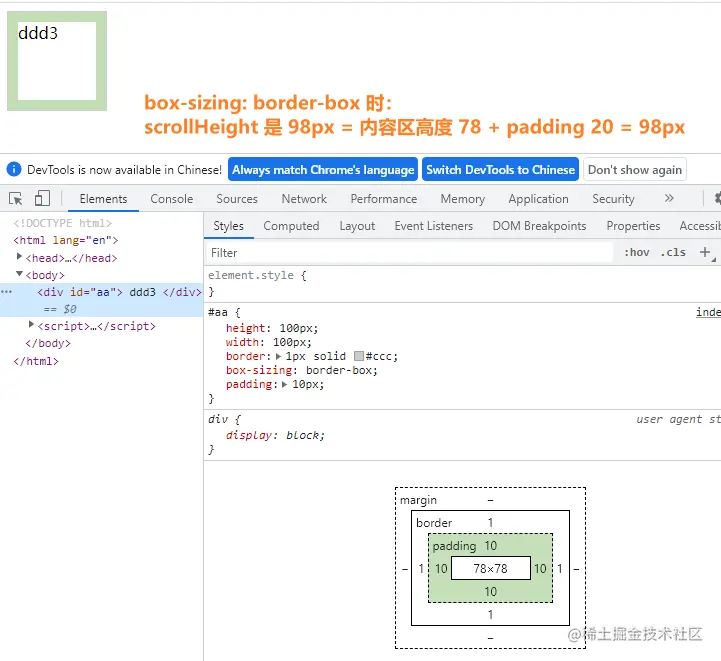Open the Security tab
This screenshot has width=721, height=661.
pyautogui.click(x=613, y=199)
